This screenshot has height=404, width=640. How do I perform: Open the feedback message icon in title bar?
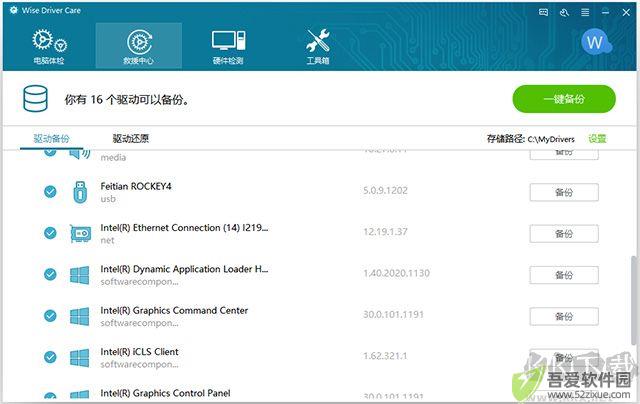tap(543, 12)
